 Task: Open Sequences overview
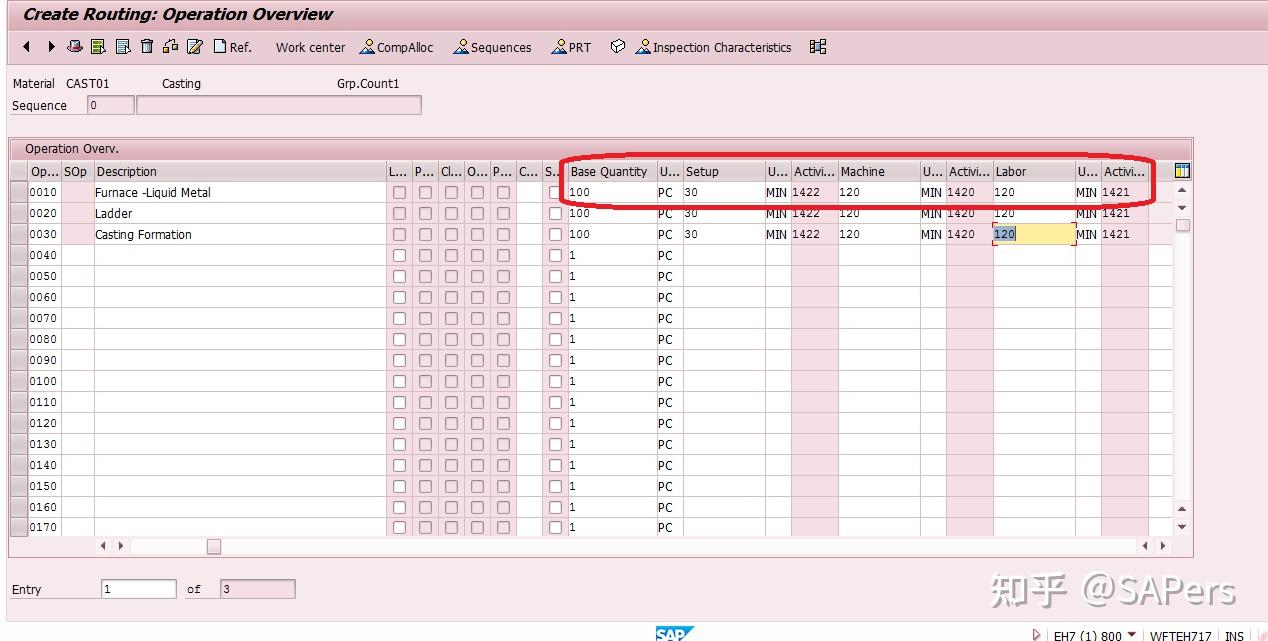point(492,47)
